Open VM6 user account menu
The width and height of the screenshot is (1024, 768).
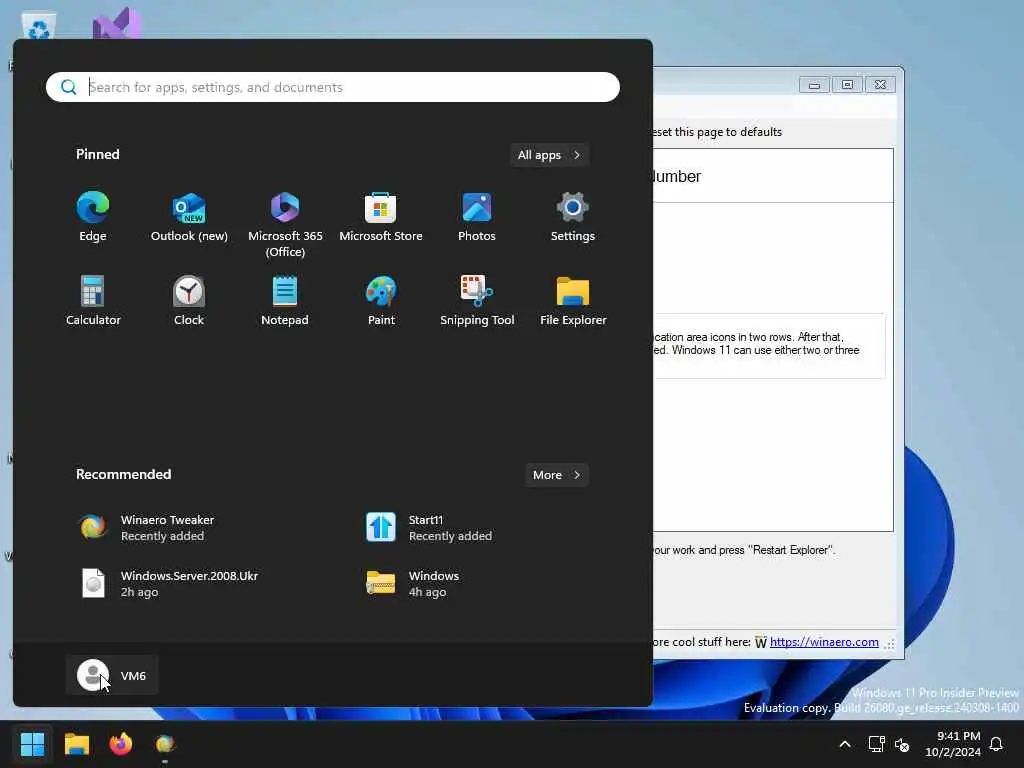112,675
